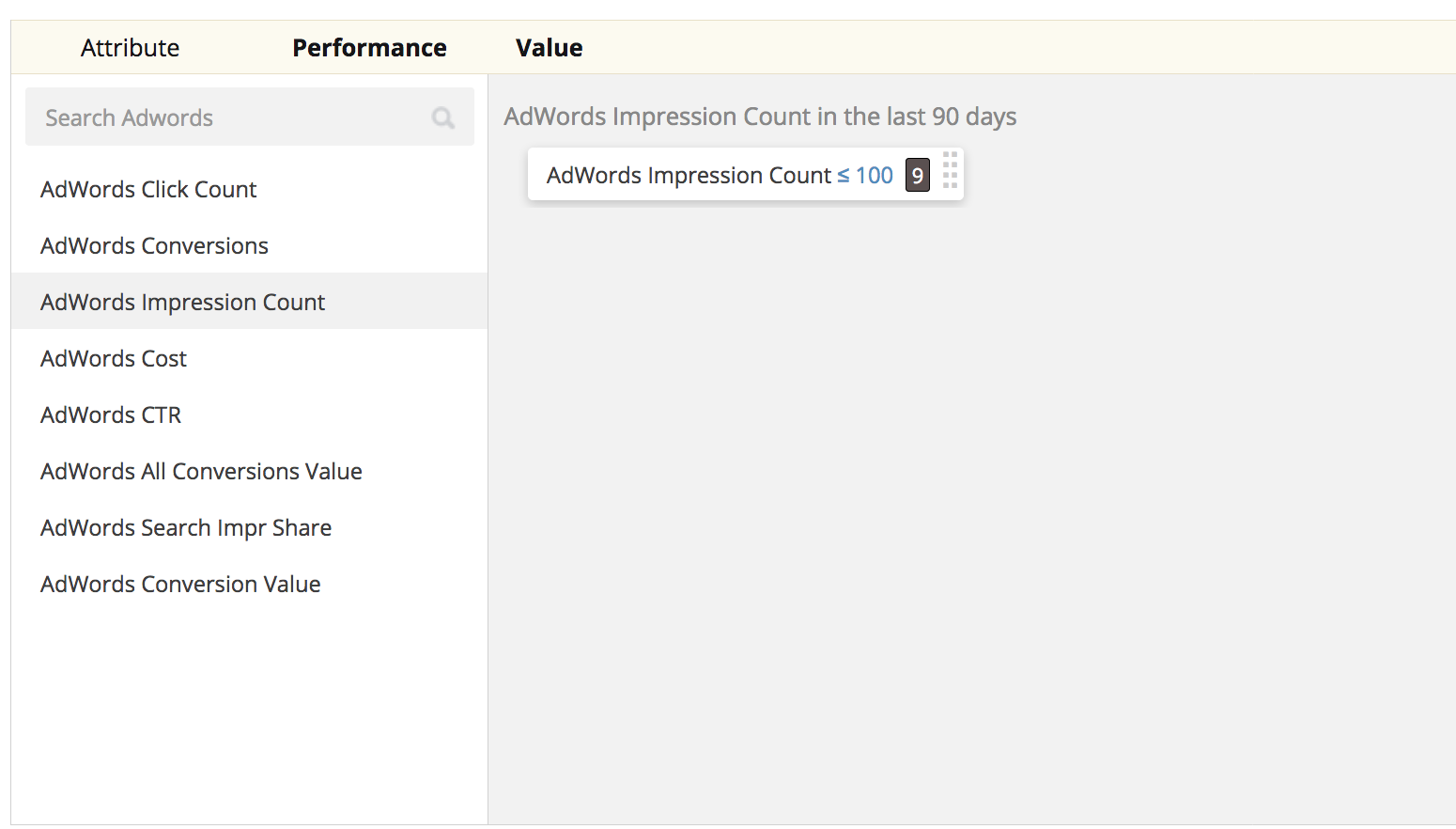Screen dimensions: 1456x829
Task: Click the 9 count badge
Action: pos(918,175)
